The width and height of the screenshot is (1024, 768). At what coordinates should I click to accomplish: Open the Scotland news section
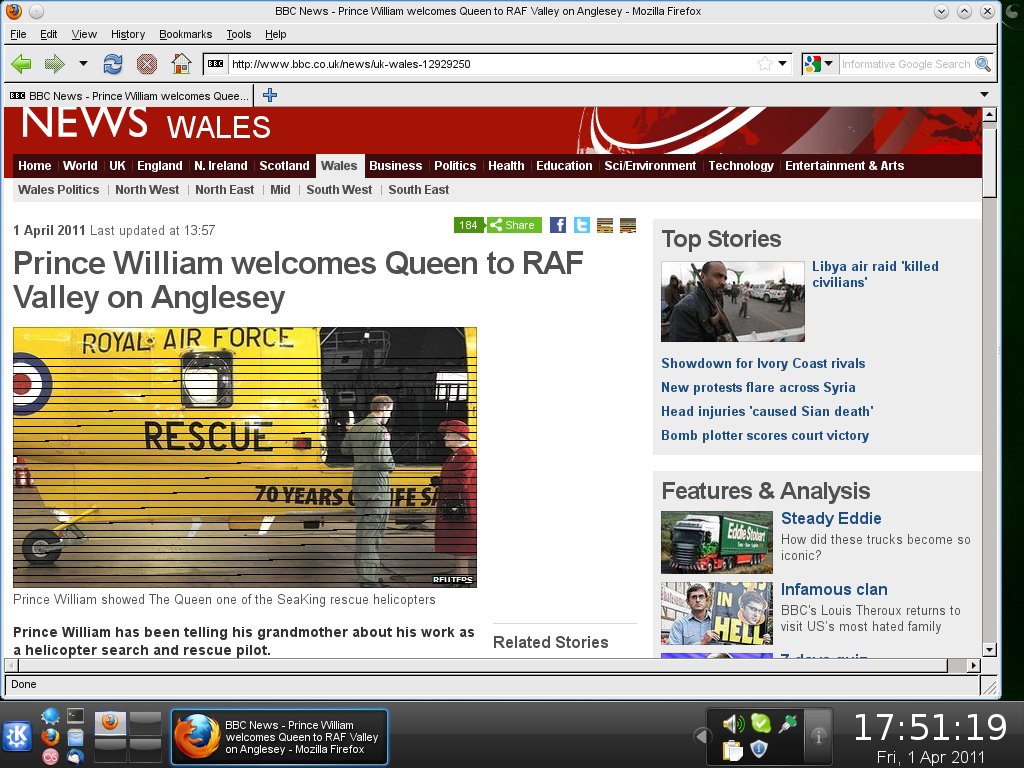[x=284, y=166]
